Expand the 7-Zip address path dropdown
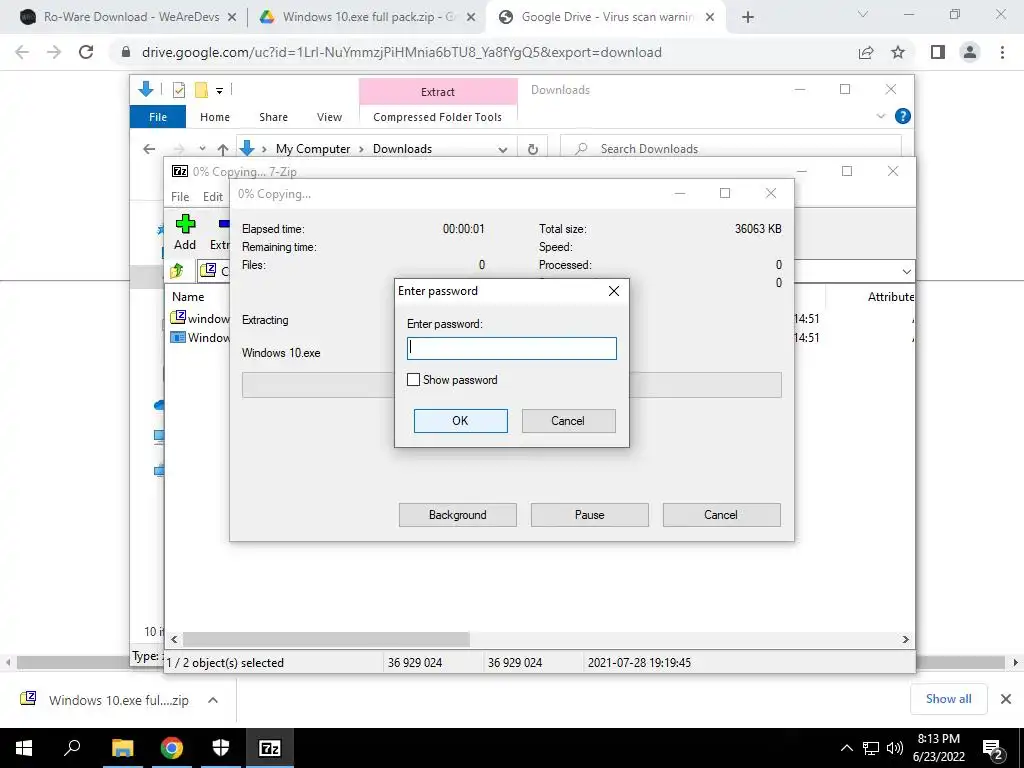 906,271
